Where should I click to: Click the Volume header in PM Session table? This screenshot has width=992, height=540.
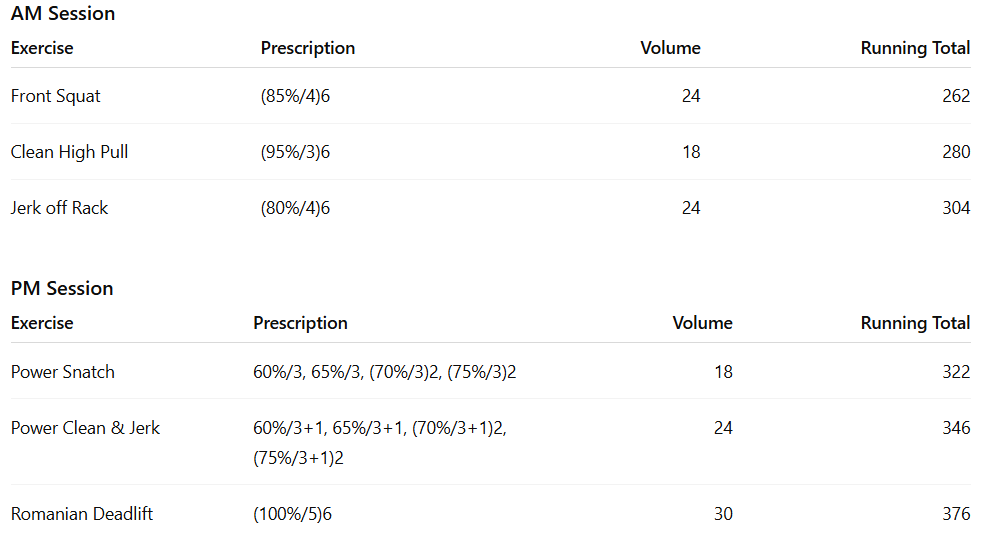[x=702, y=323]
